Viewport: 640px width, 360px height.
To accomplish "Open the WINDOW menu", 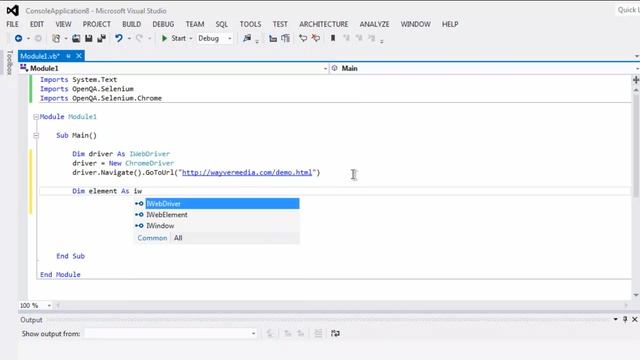I will coord(416,24).
